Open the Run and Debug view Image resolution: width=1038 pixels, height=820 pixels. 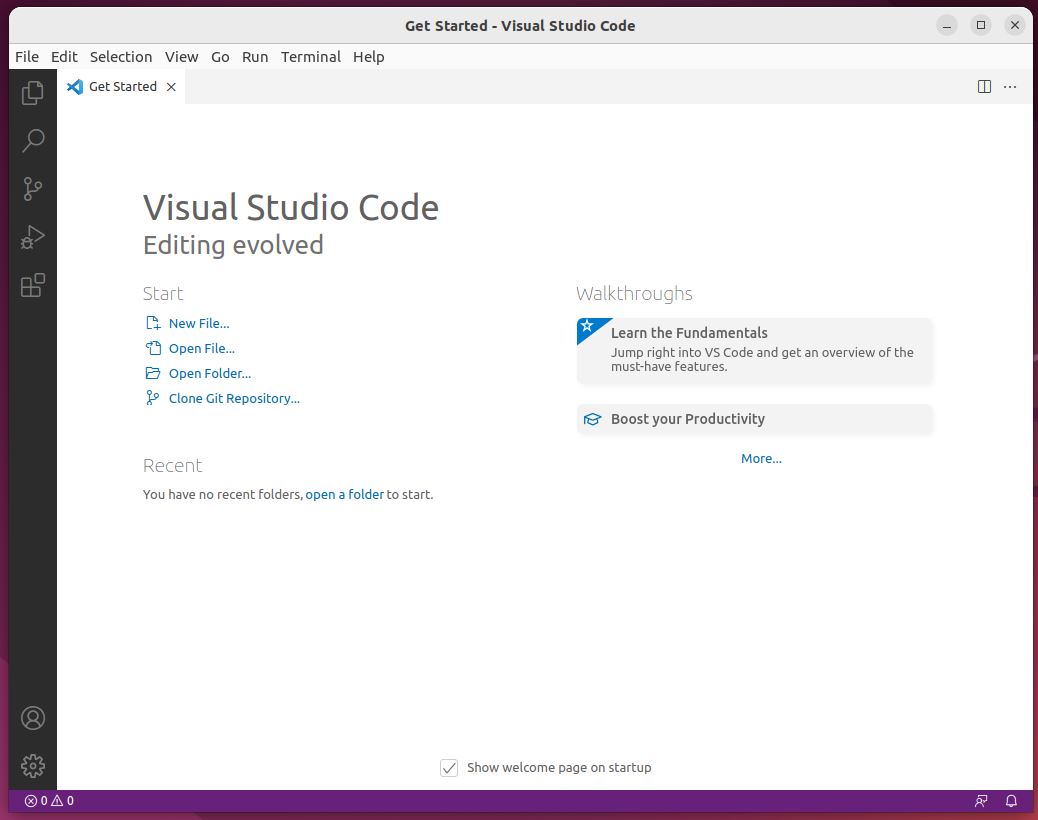[33, 237]
